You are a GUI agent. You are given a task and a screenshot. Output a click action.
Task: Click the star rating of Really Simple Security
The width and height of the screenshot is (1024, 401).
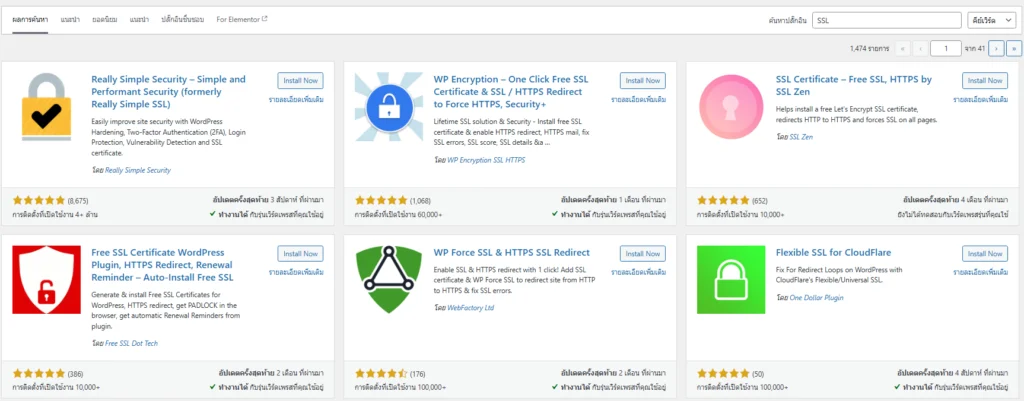(39, 200)
